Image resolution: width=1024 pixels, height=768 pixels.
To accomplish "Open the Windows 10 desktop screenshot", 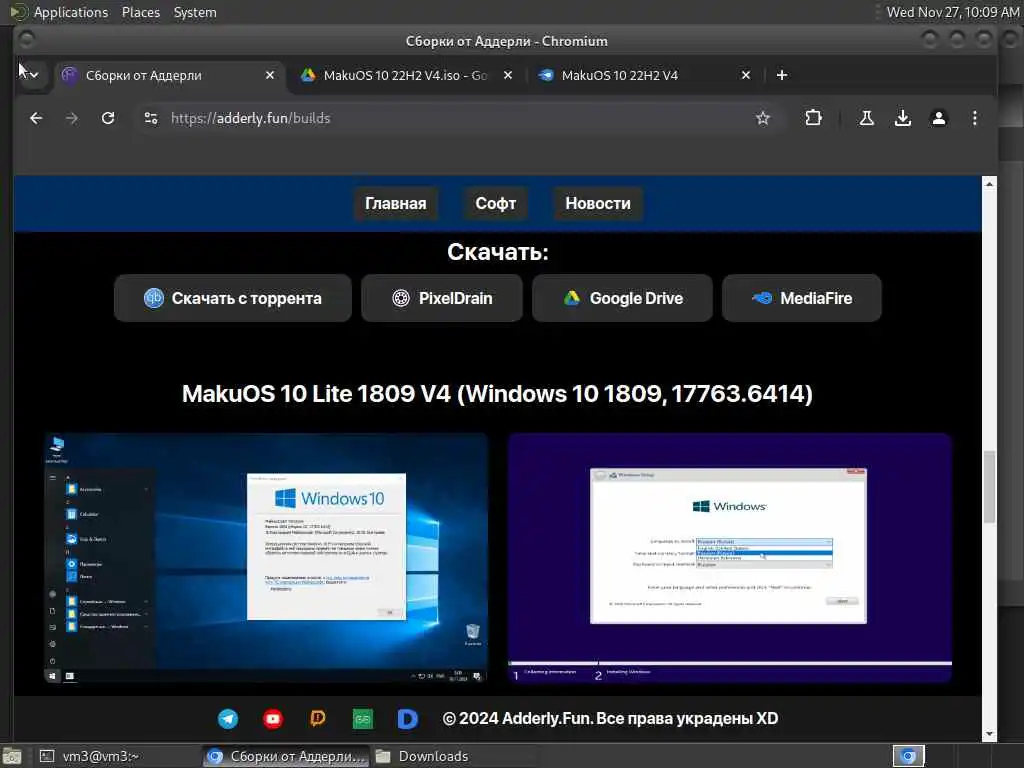I will tap(266, 558).
